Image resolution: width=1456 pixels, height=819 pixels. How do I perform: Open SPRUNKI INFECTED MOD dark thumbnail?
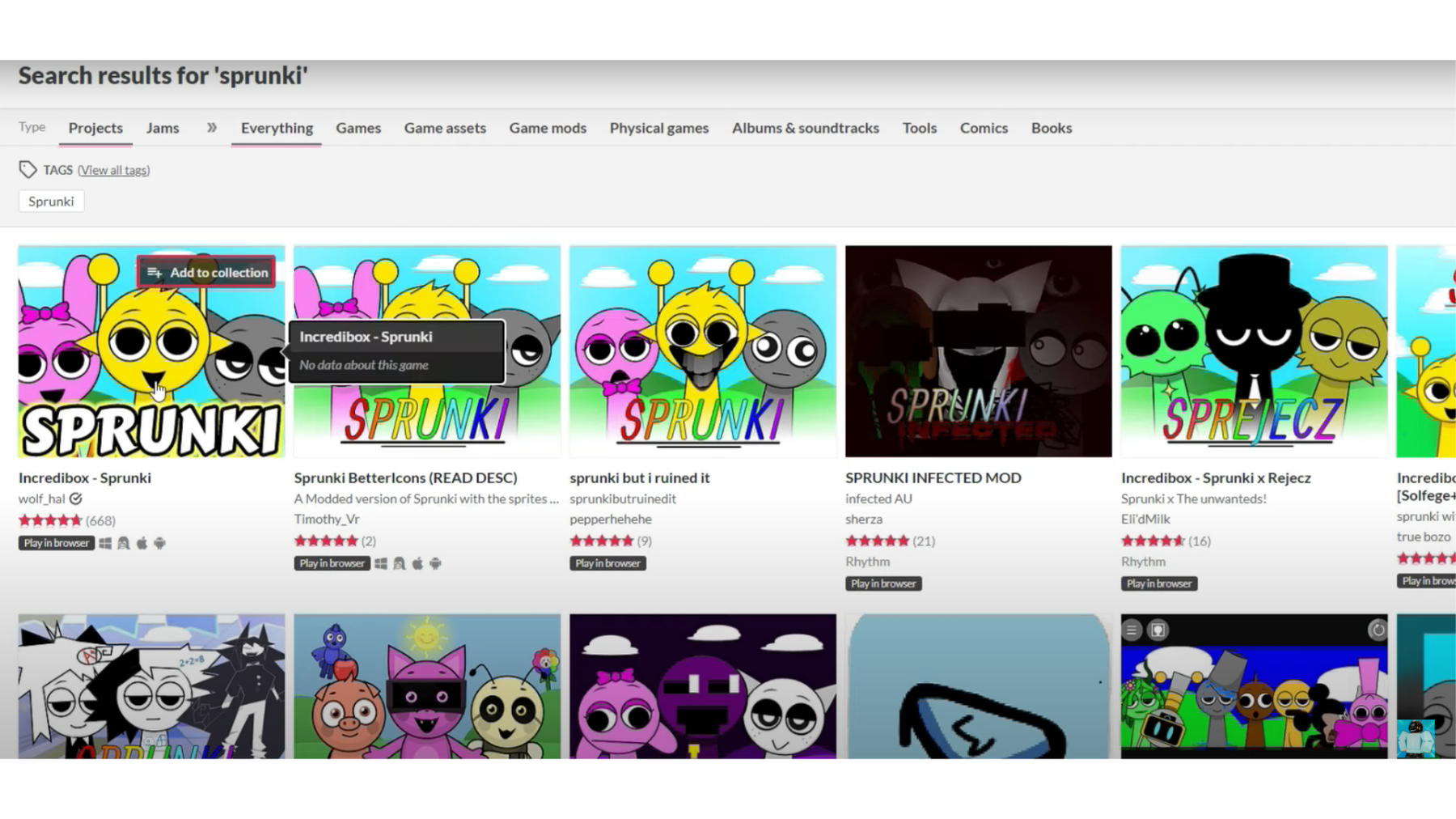[979, 351]
